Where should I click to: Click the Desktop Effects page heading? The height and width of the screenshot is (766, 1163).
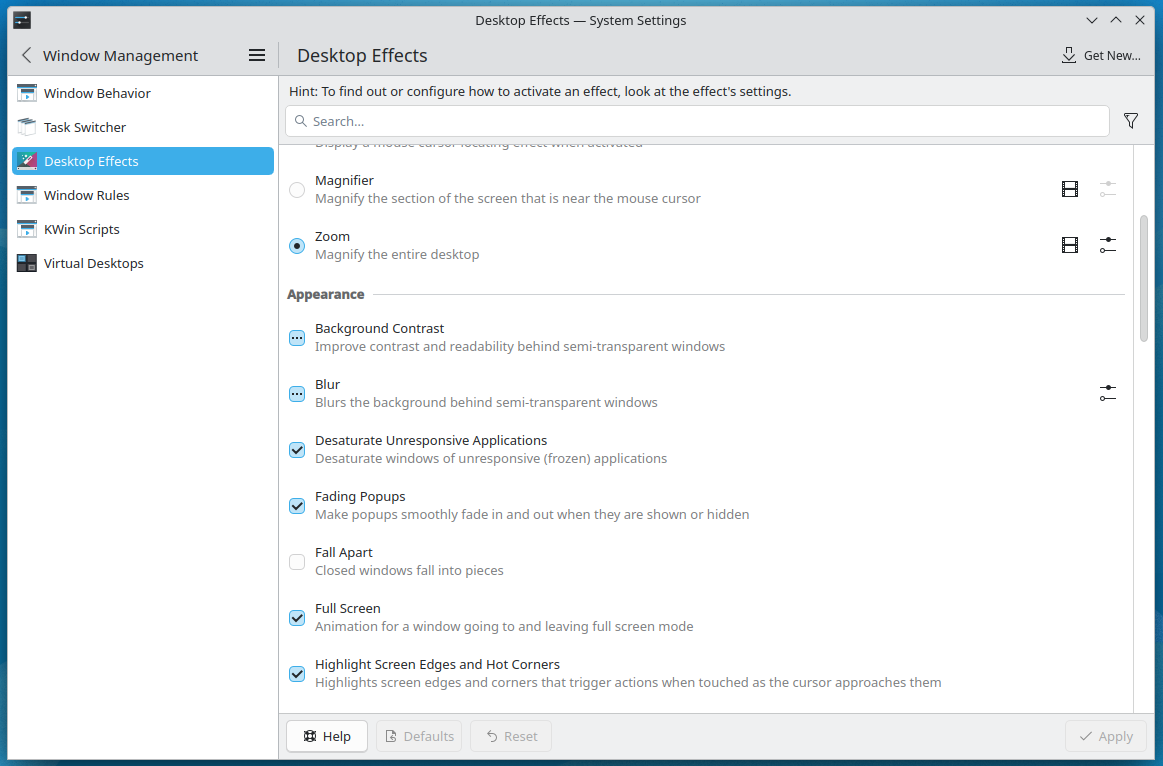click(362, 56)
